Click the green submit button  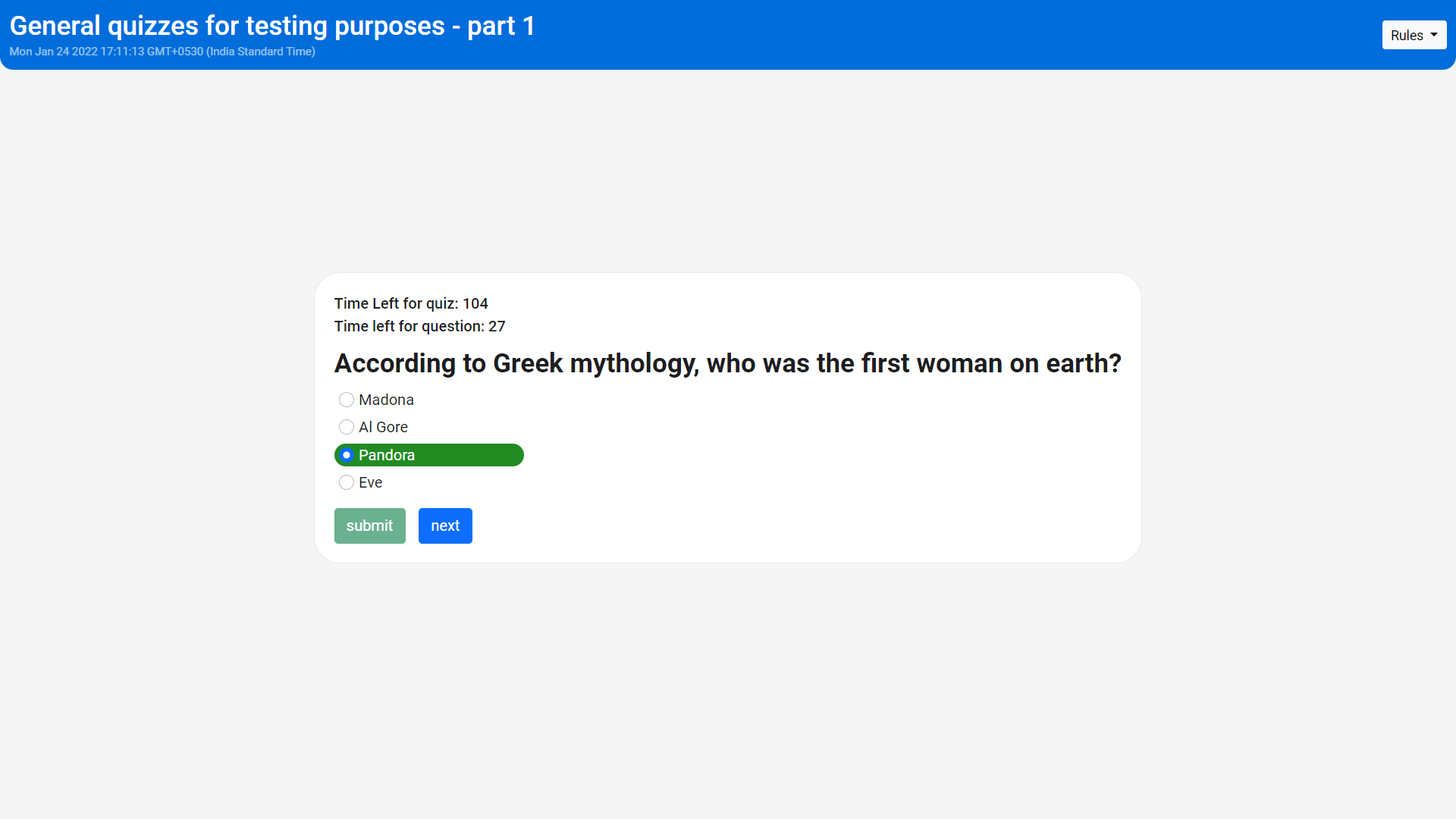coord(369,526)
